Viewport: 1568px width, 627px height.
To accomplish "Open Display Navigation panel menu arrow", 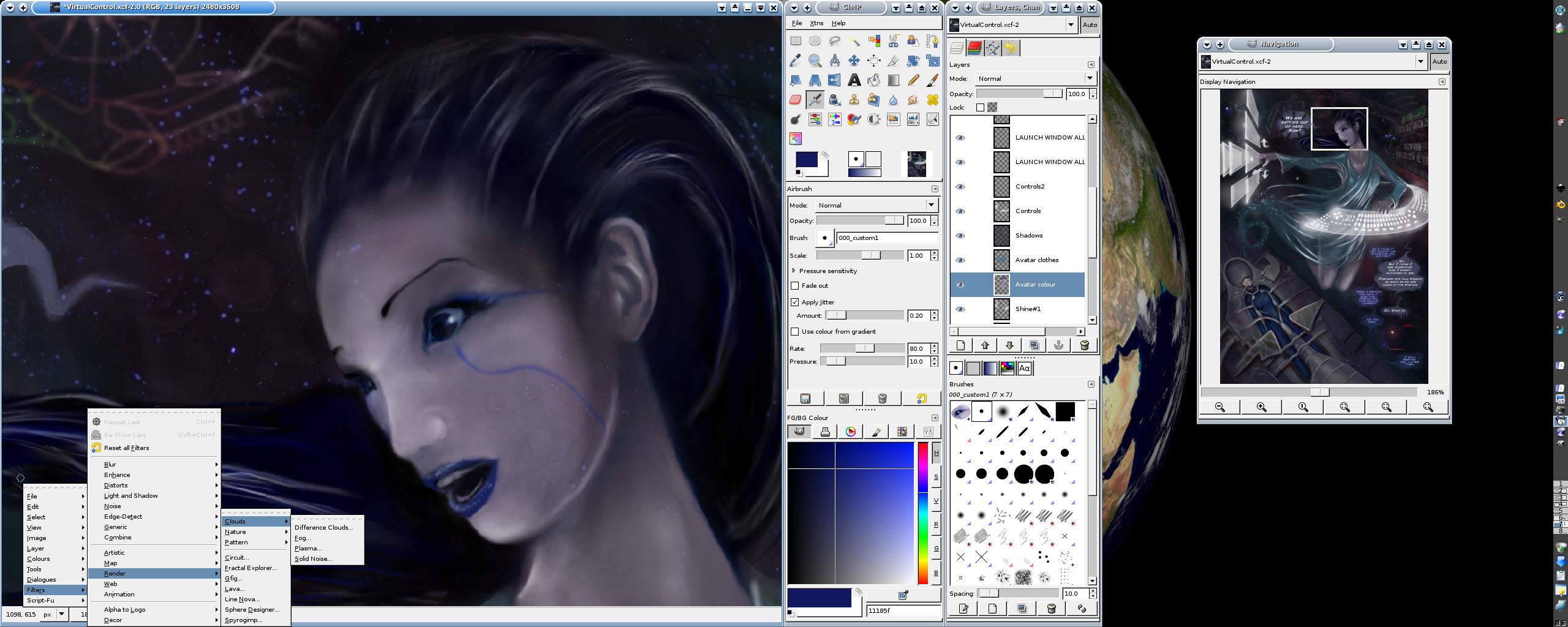I will point(1442,82).
